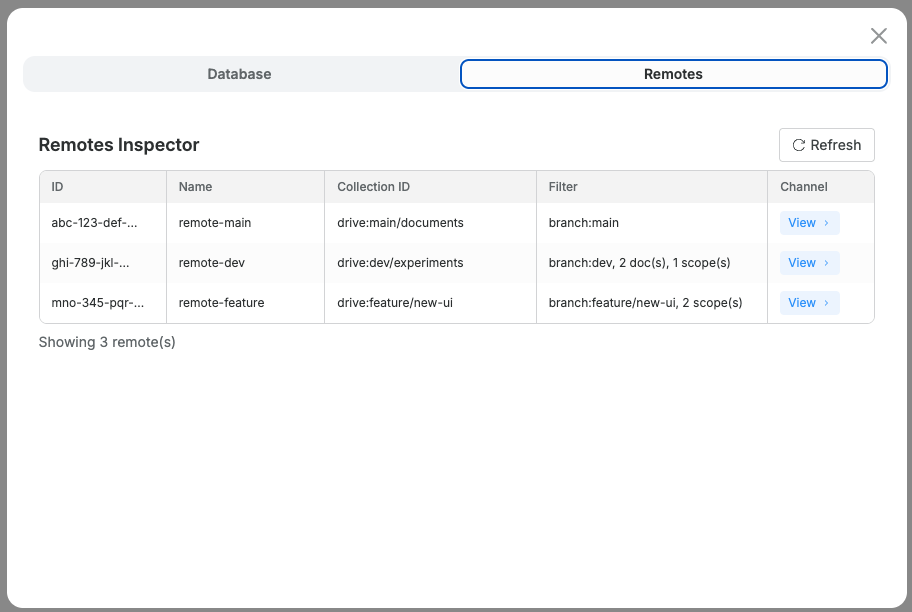
Task: Click the chevron on remote-dev's View button
Action: click(824, 262)
